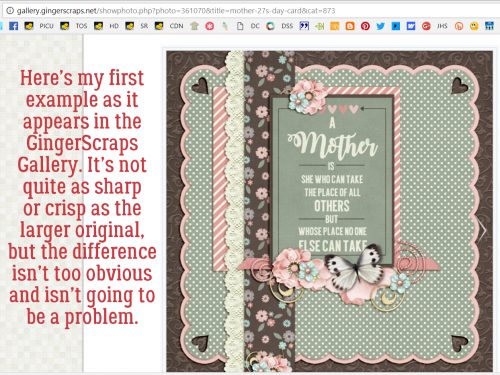Click the blue W bookmark icon
Image resolution: width=500 pixels, height=375 pixels.
(411, 26)
